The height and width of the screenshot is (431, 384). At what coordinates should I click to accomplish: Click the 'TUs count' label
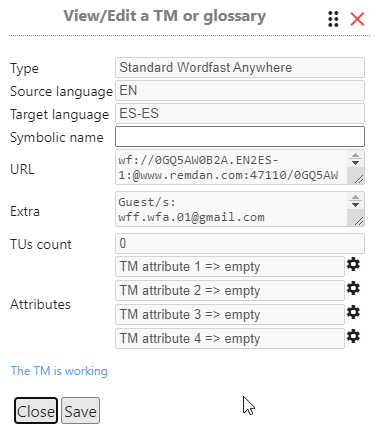click(41, 244)
